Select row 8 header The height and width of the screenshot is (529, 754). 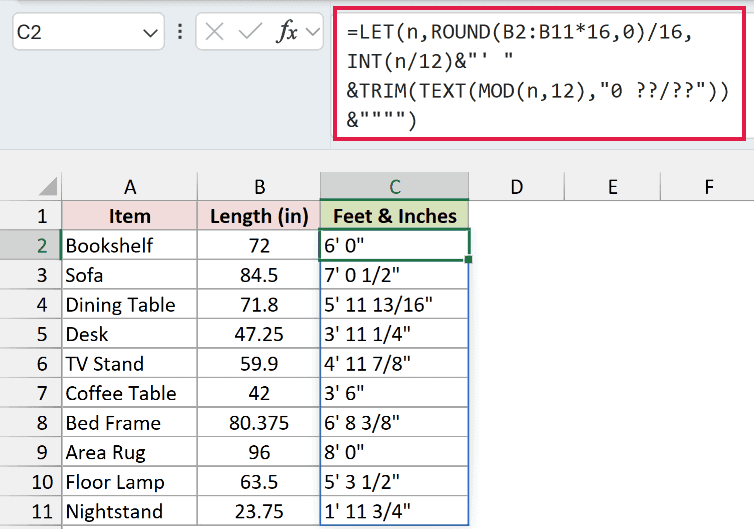click(x=31, y=423)
